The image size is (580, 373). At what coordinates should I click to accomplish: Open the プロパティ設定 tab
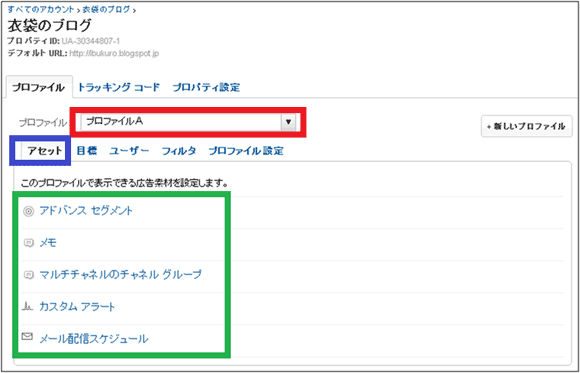click(x=206, y=88)
